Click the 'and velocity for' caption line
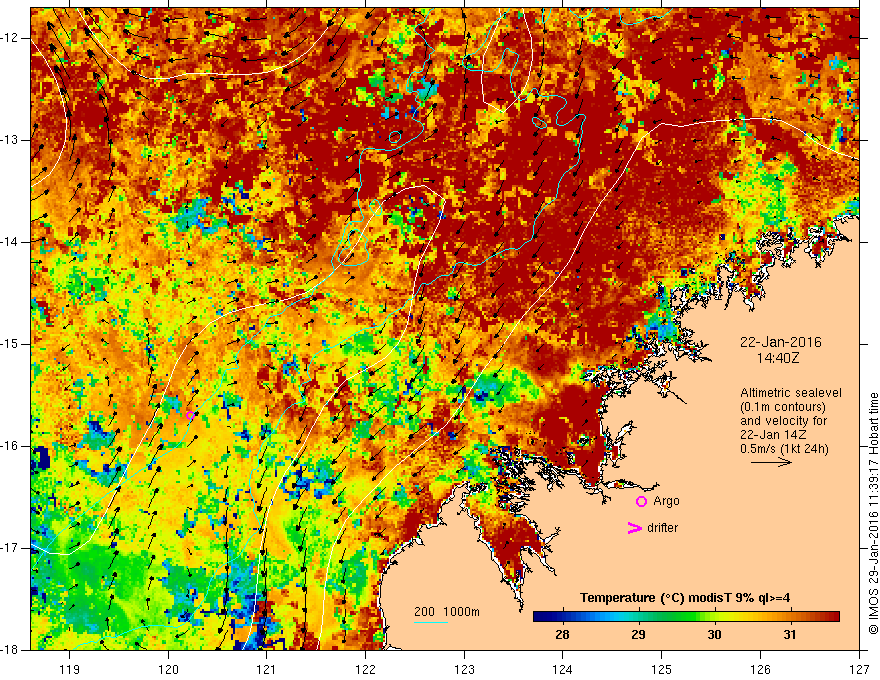 pyautogui.click(x=783, y=421)
